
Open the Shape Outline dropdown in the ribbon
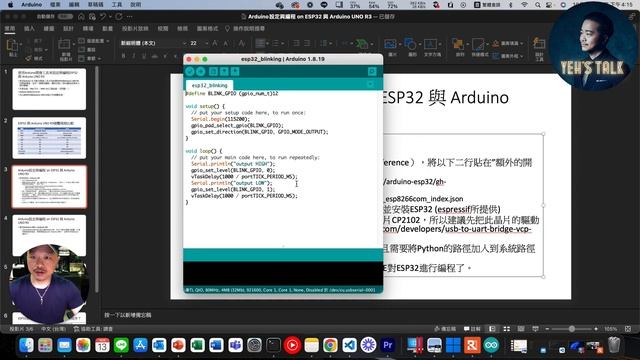click(507, 56)
